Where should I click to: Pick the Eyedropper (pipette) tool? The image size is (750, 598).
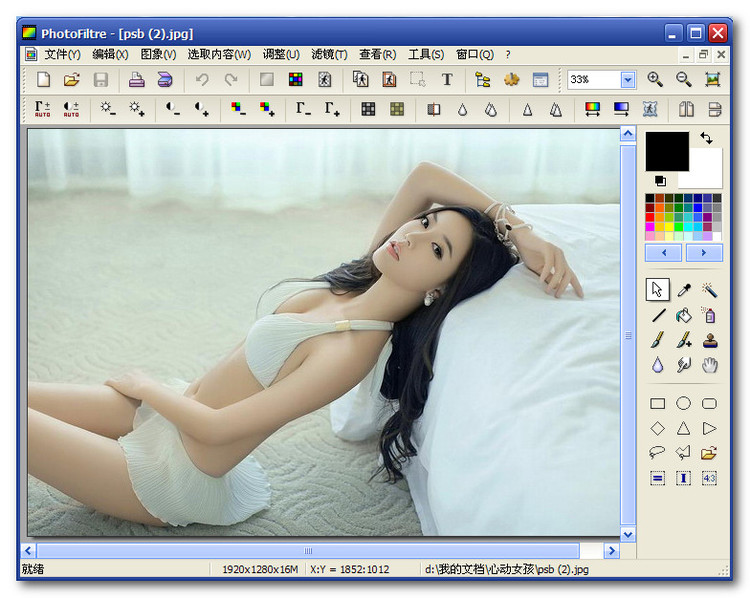(x=684, y=290)
